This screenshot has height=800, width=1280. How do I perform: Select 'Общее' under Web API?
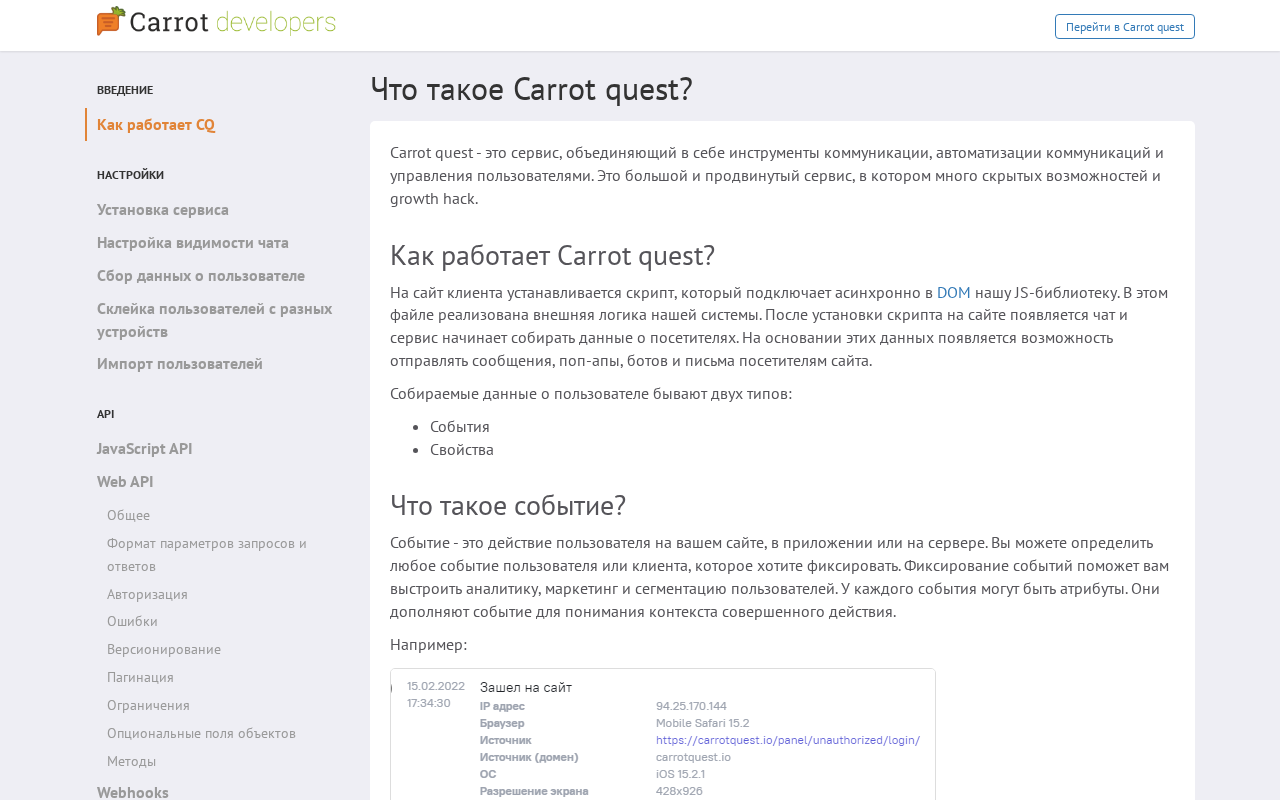128,515
